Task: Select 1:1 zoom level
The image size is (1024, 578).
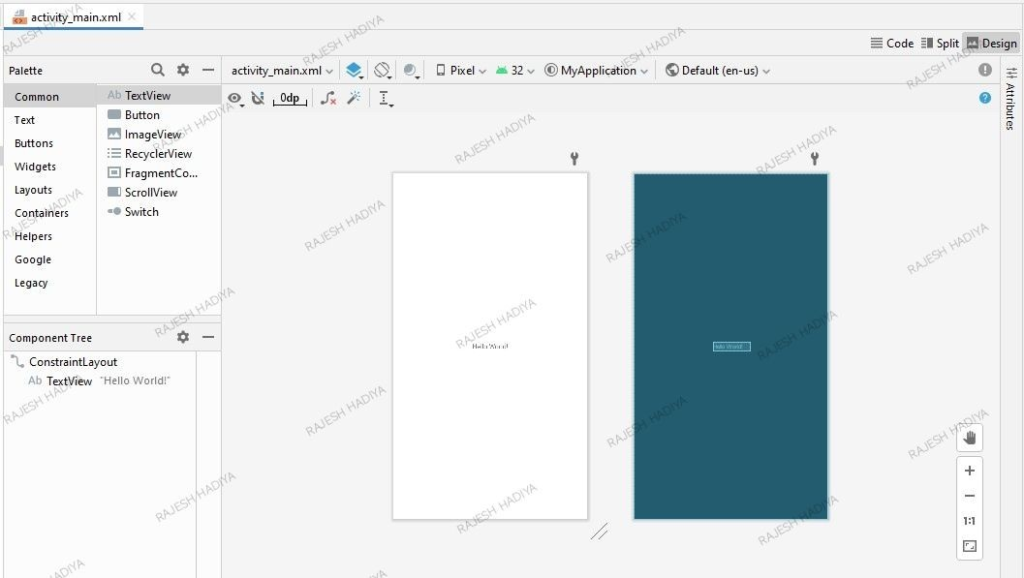Action: pyautogui.click(x=968, y=520)
